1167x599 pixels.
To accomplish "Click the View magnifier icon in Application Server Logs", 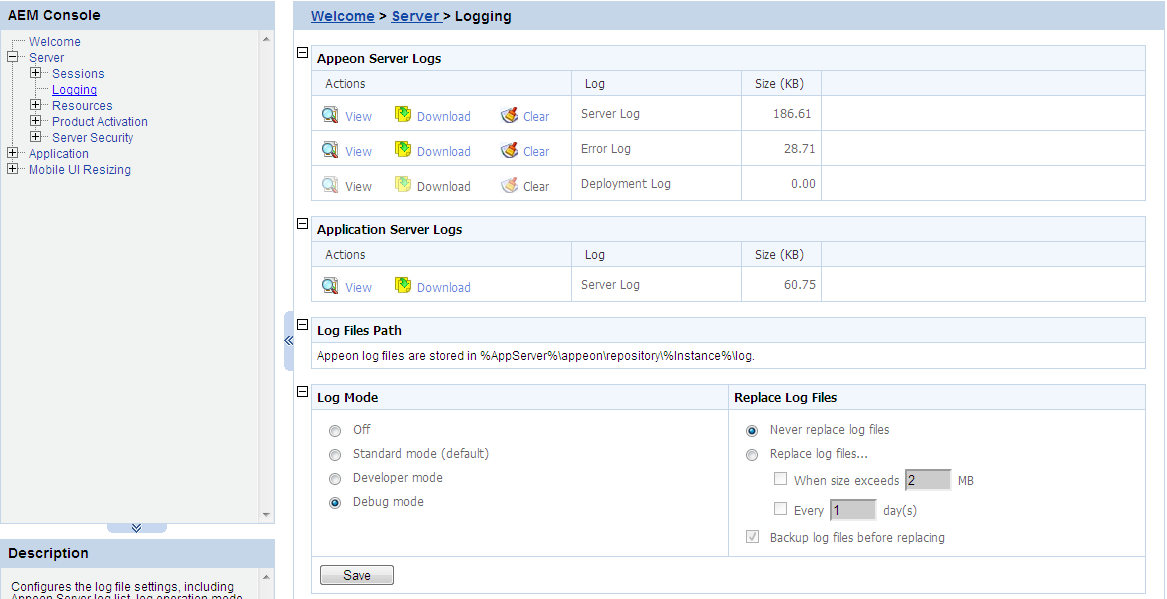I will point(330,286).
